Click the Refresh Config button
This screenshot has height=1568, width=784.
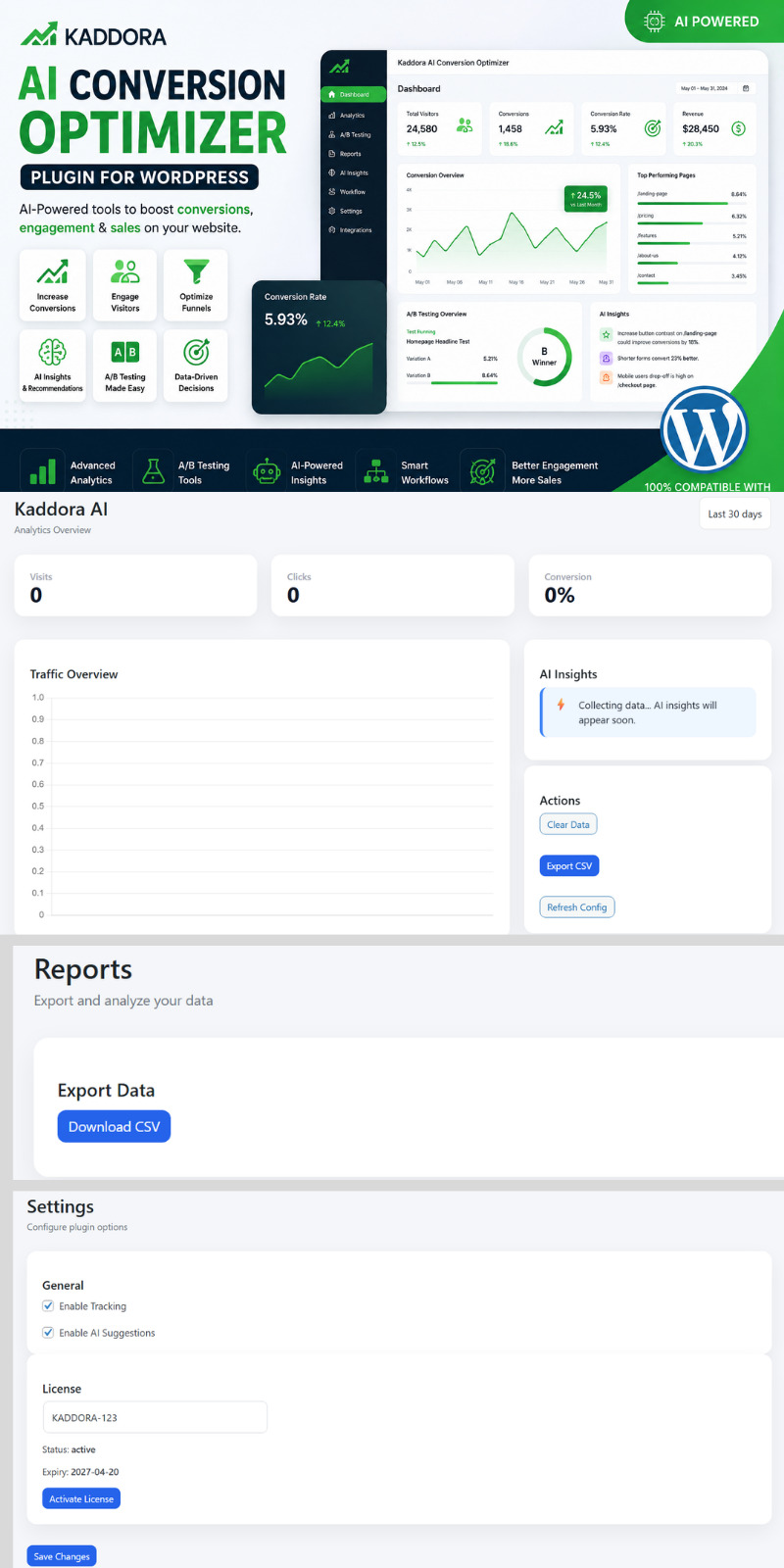pos(577,906)
